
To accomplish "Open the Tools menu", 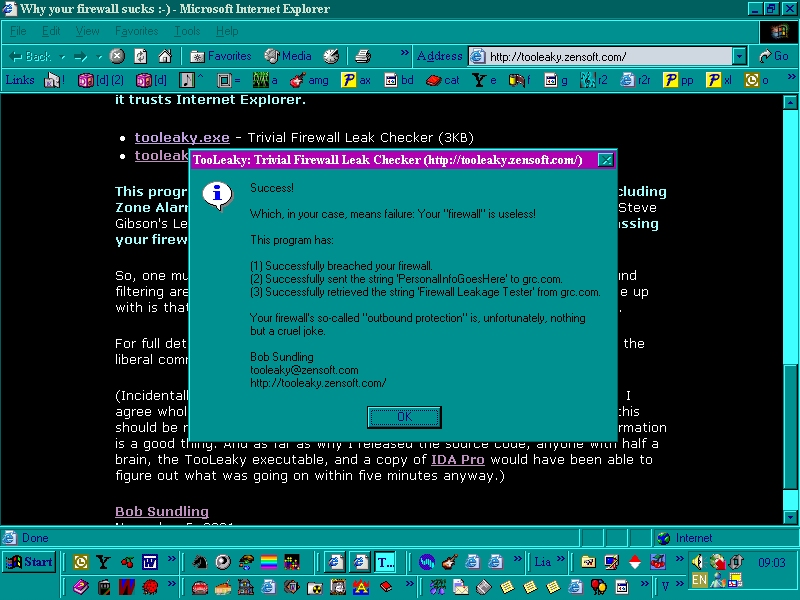I will [x=187, y=31].
